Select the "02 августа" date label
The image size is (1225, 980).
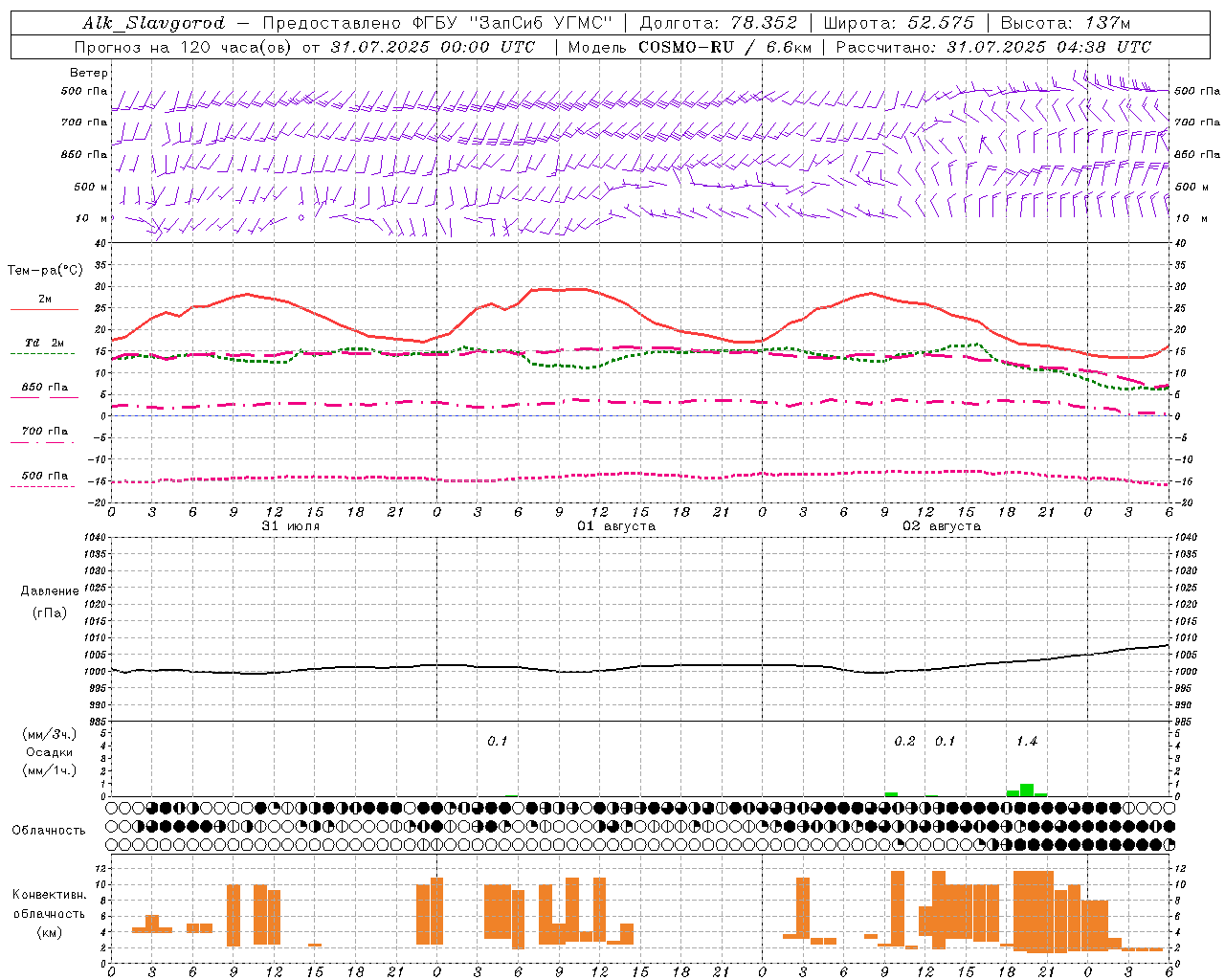click(x=942, y=526)
